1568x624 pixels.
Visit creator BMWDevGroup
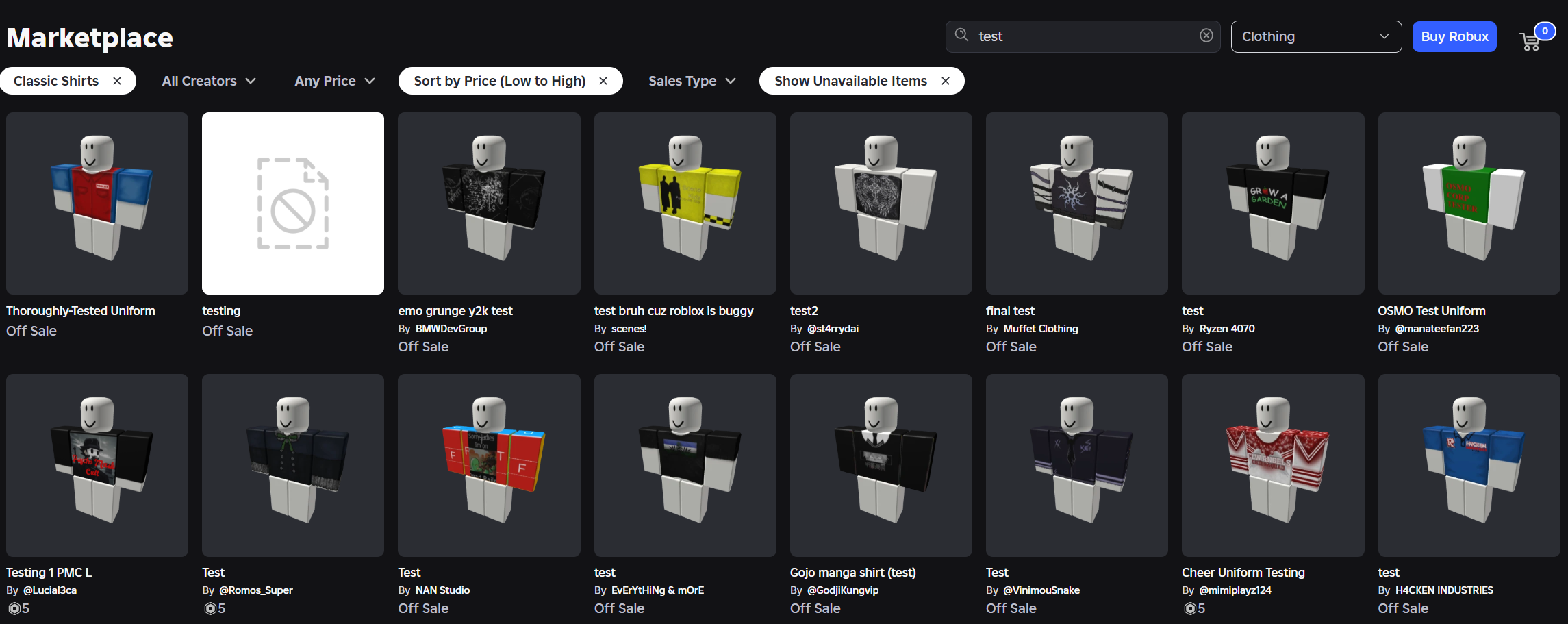(451, 329)
